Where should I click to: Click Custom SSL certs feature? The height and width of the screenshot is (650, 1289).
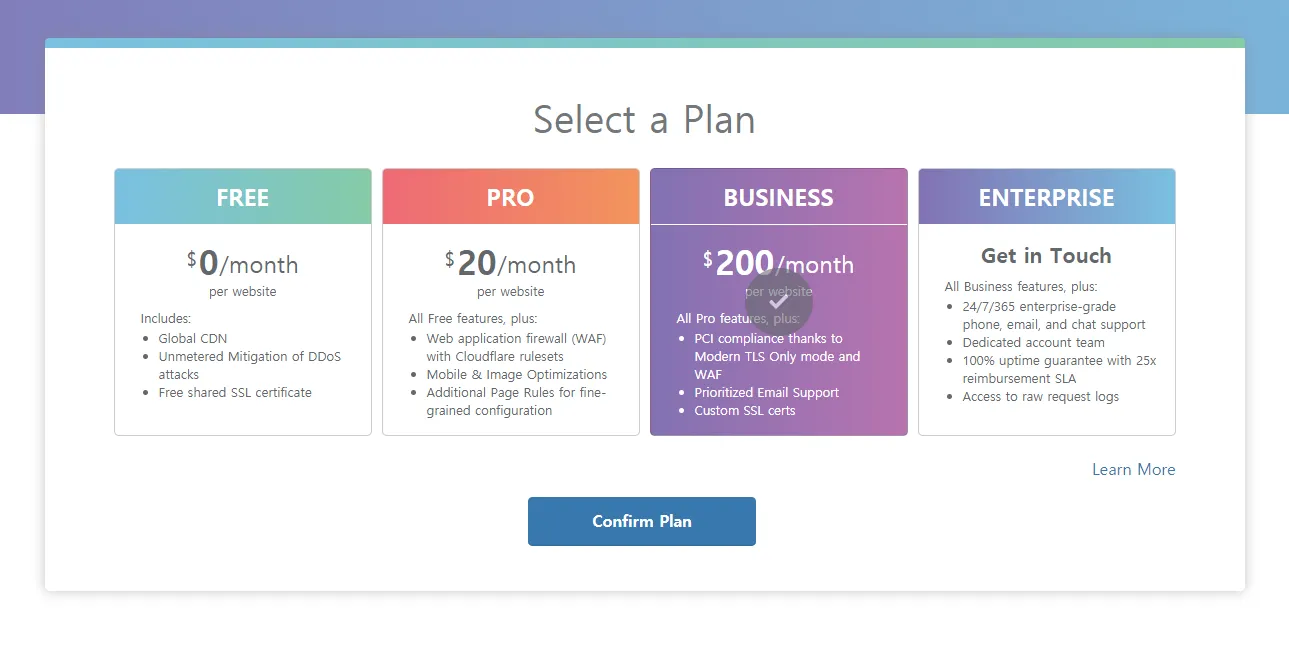coord(744,410)
